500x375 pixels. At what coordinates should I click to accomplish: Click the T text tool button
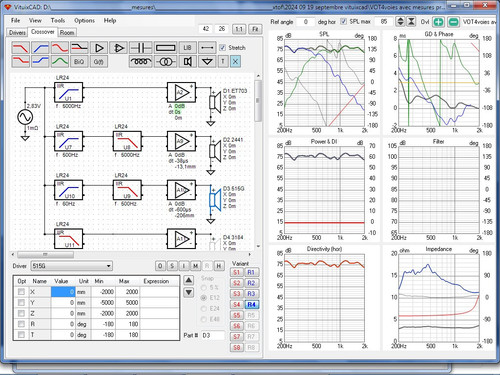223,61
